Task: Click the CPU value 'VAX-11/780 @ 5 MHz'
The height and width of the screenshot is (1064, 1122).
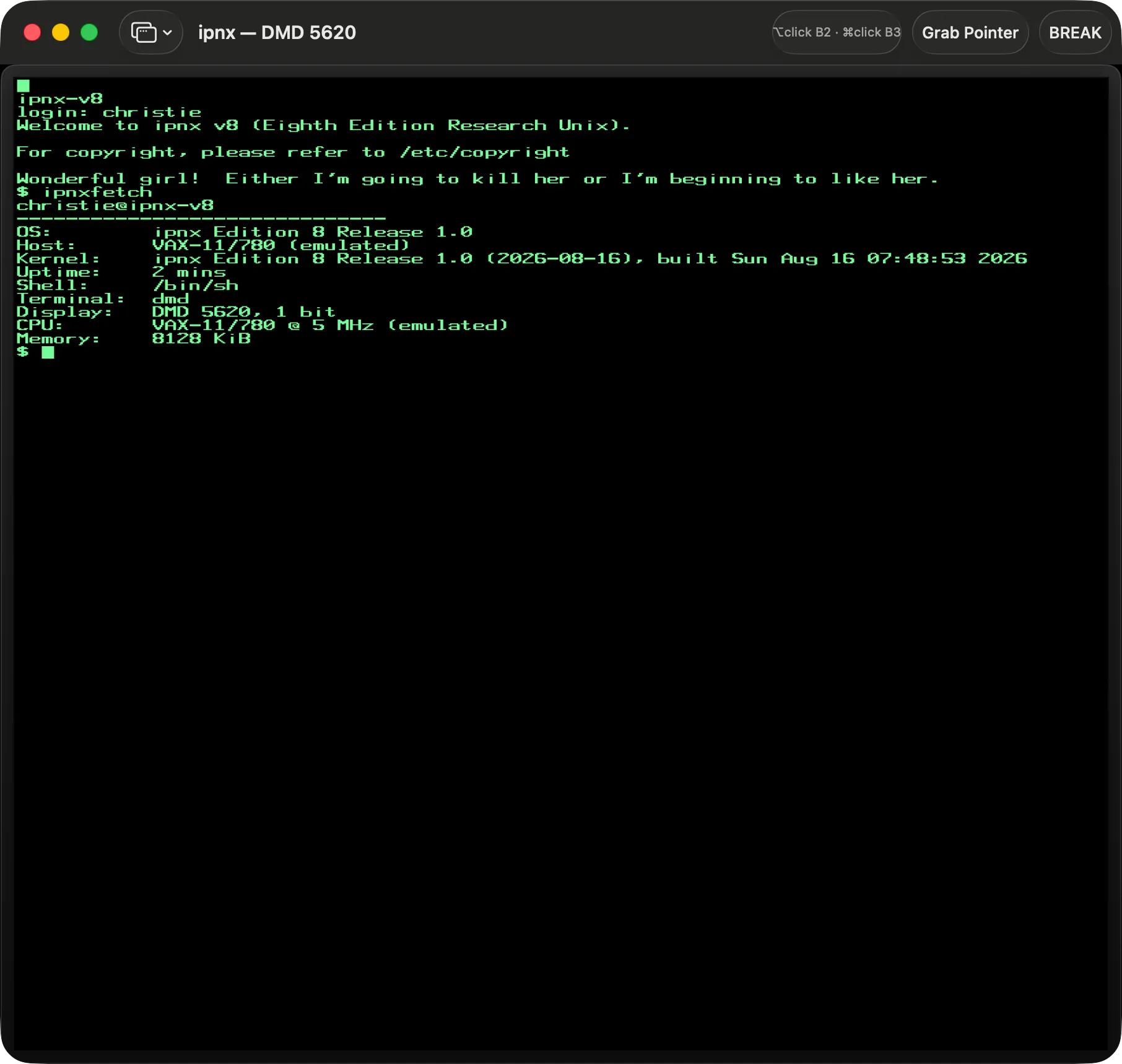Action: coord(263,326)
